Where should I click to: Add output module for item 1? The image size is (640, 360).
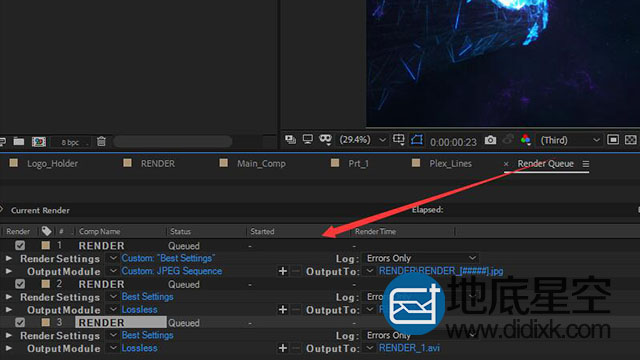pyautogui.click(x=282, y=271)
